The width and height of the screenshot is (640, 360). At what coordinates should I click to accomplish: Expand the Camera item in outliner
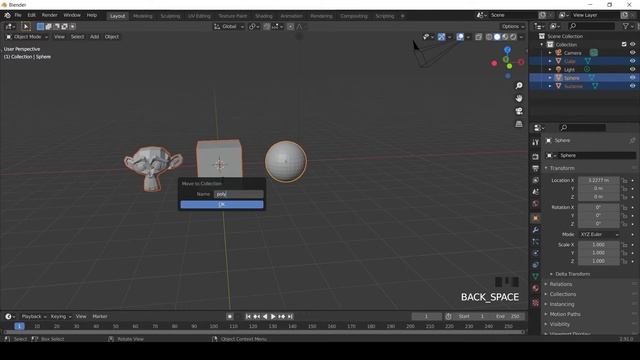[550, 53]
